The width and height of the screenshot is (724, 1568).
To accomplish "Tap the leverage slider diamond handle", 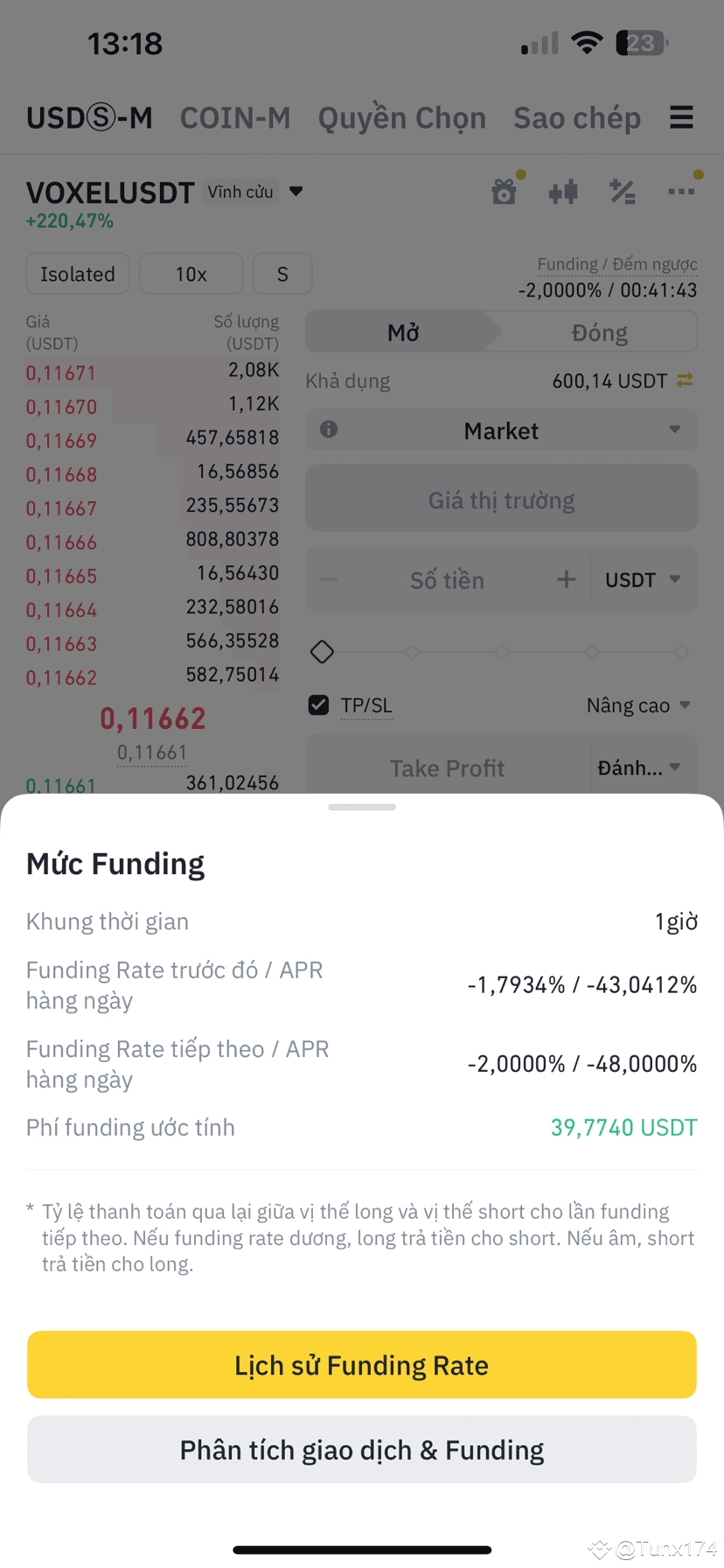I will click(x=322, y=652).
